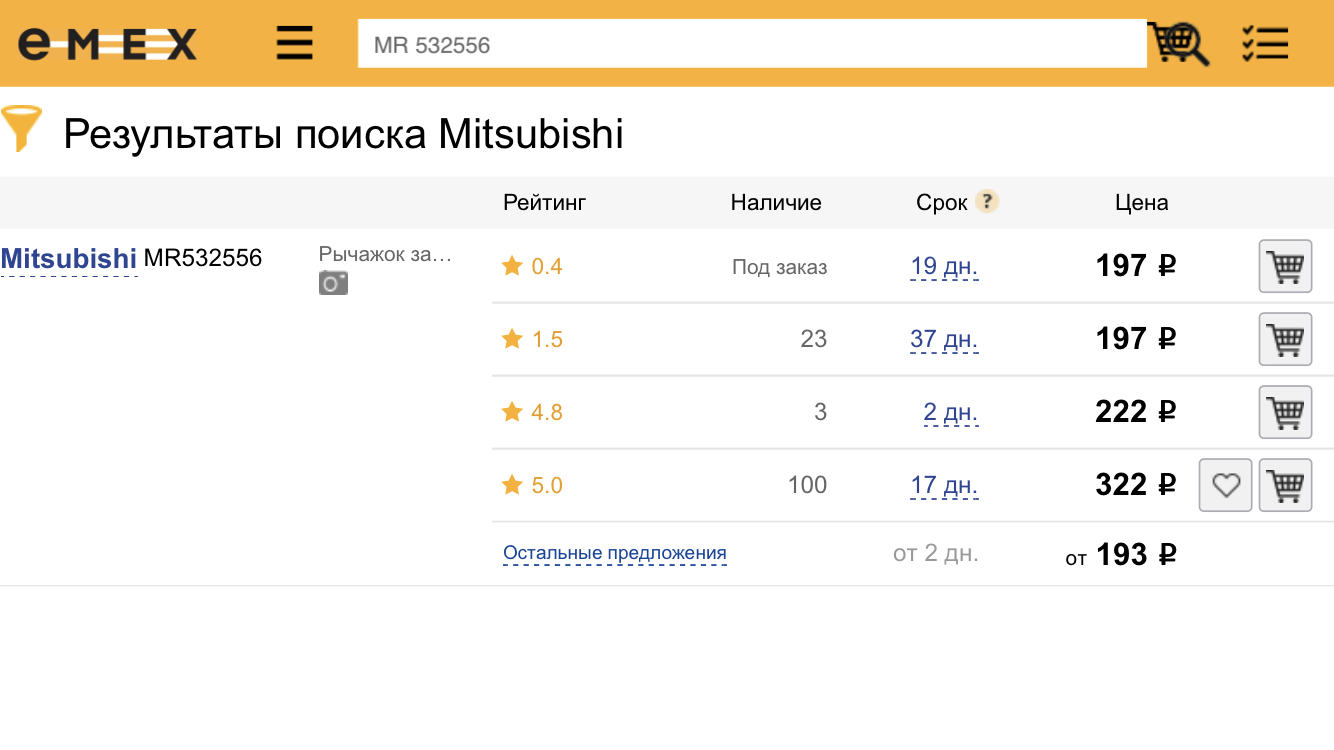Click the cart search icon
The height and width of the screenshot is (750, 1334).
[1178, 44]
